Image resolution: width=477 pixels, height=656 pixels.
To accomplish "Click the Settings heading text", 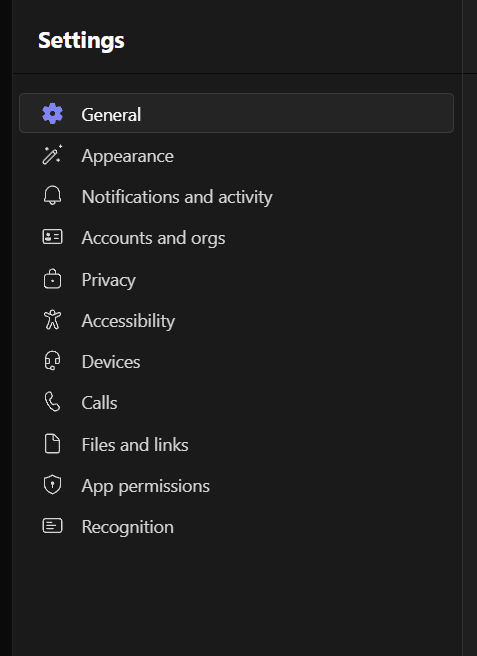I will point(81,41).
